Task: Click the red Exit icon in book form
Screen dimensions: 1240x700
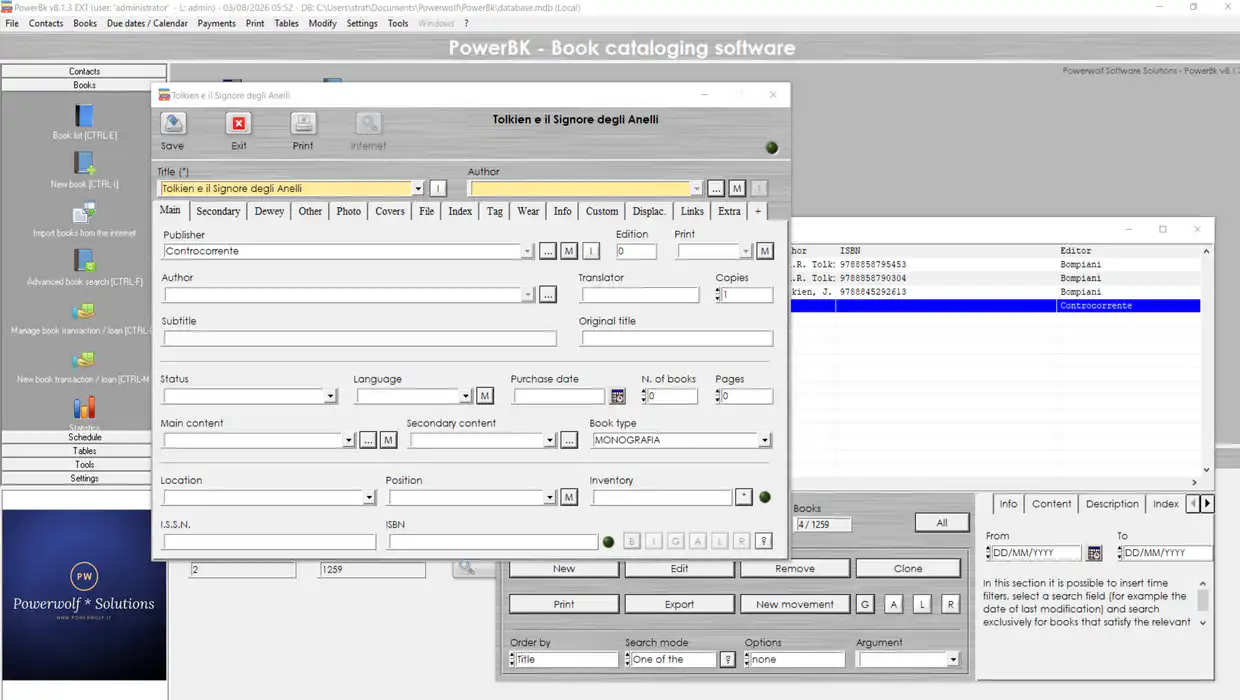Action: [x=239, y=124]
